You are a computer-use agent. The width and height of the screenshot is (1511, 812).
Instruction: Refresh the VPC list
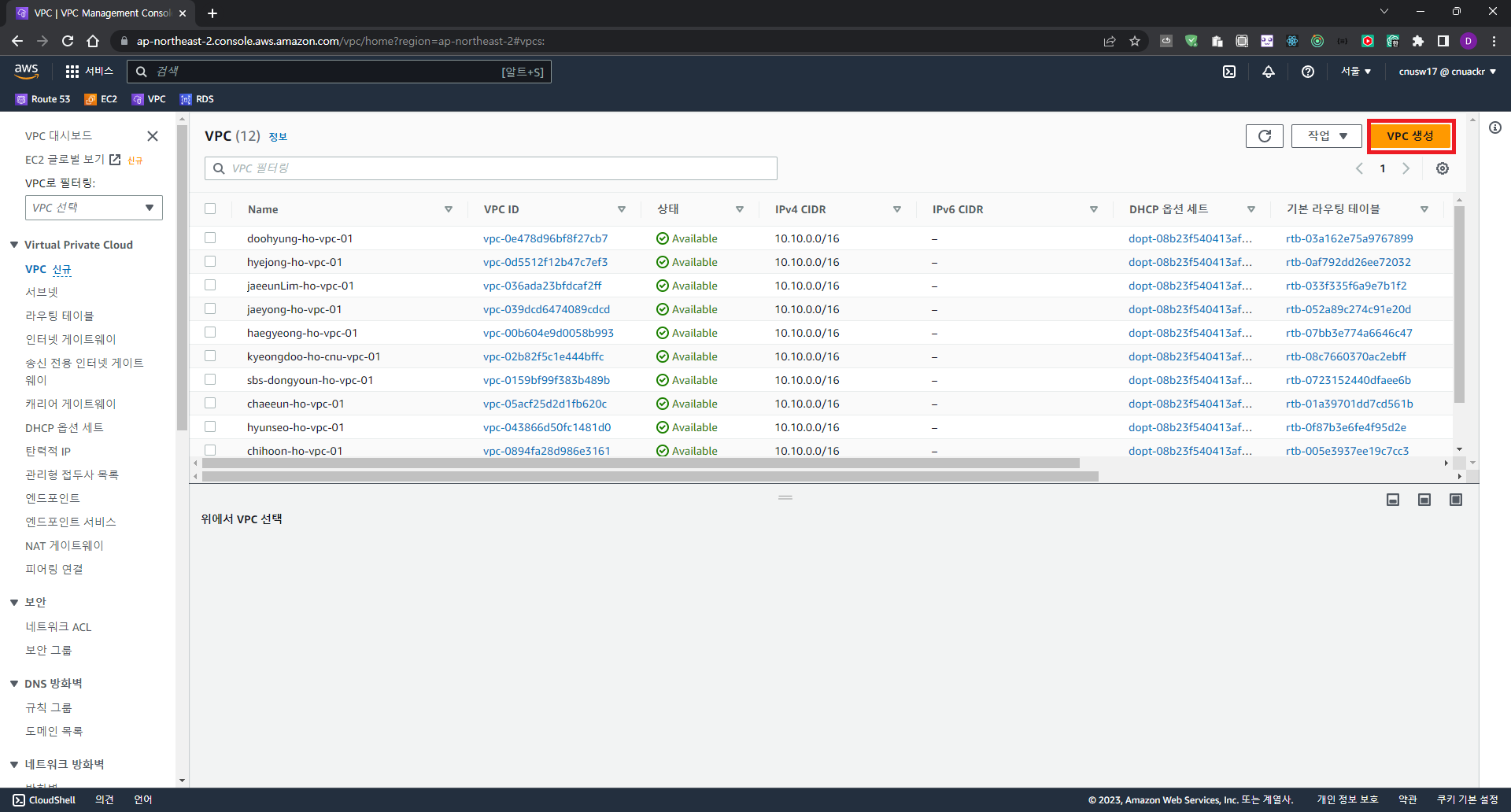[1265, 136]
